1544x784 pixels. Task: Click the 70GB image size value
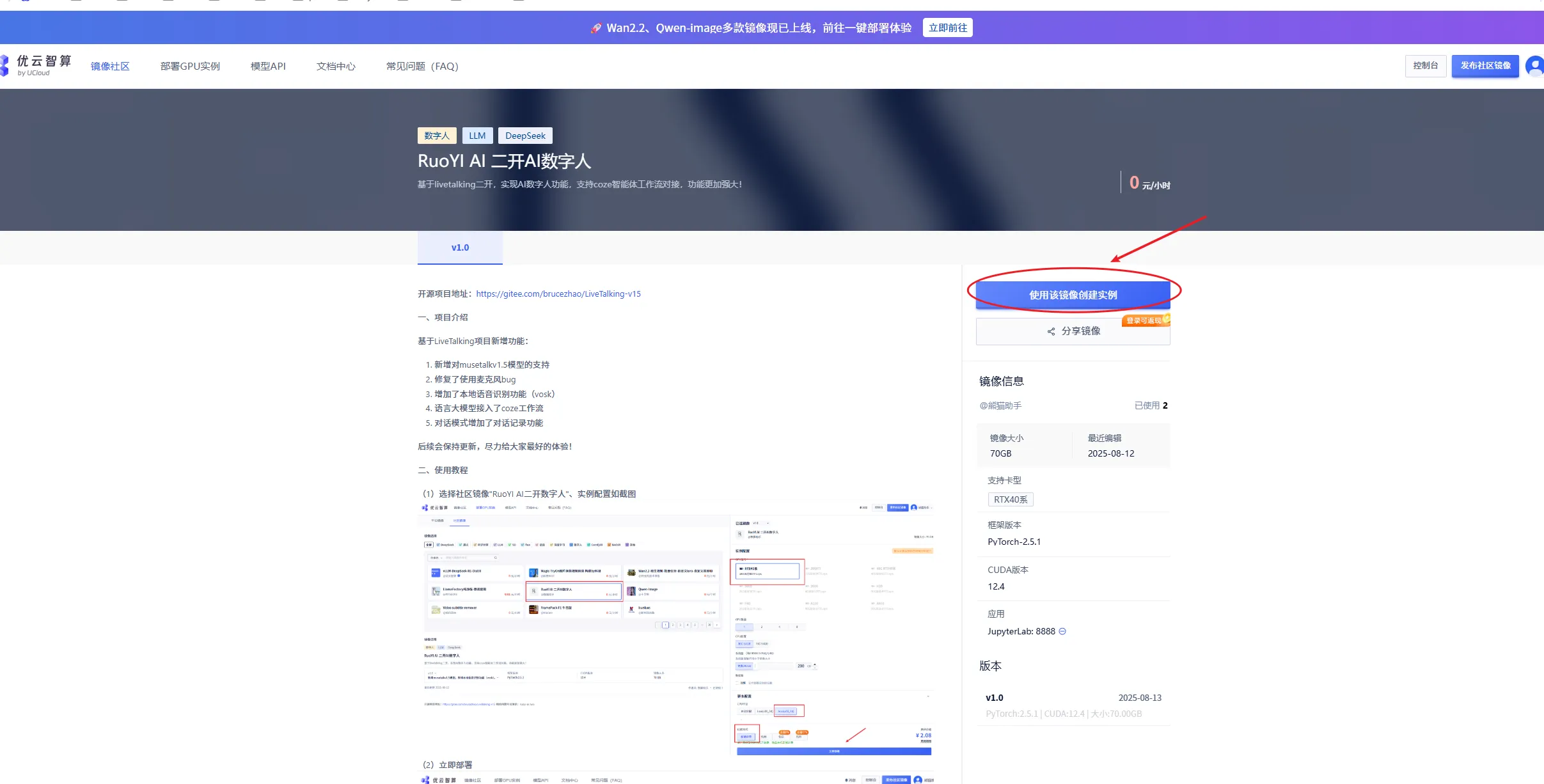[x=1000, y=453]
